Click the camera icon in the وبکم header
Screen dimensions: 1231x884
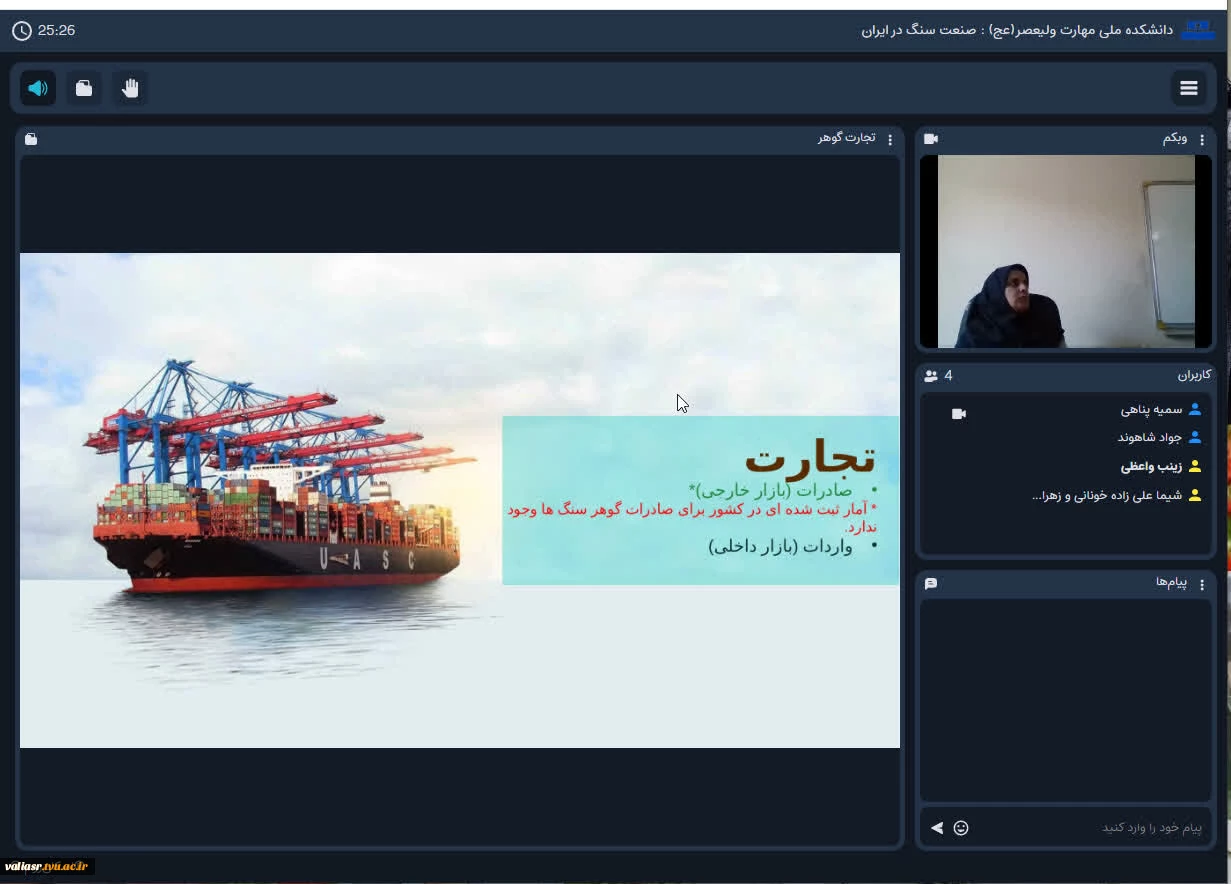(x=931, y=139)
